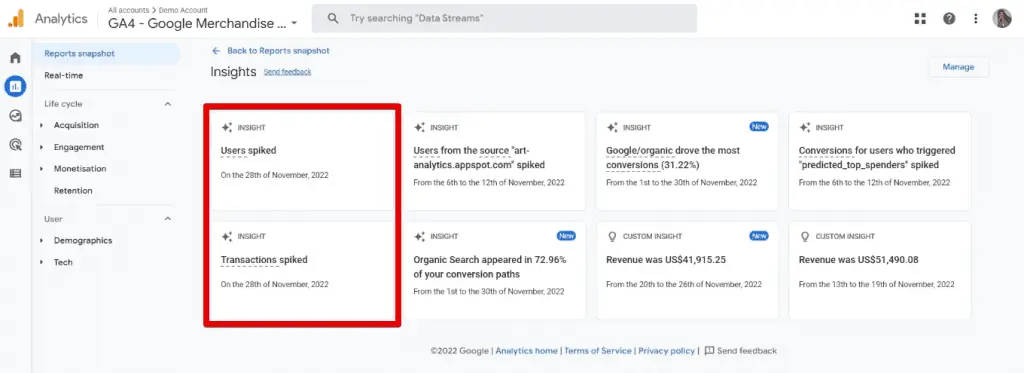Click Send feedback link next to Insights

pos(287,72)
